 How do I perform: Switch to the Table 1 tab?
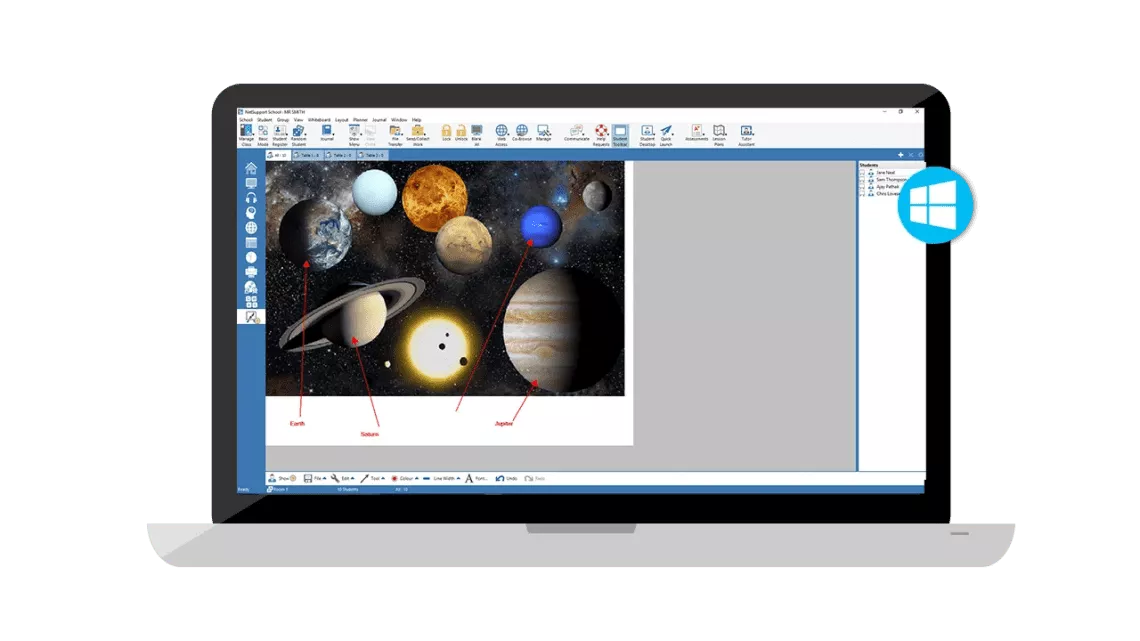(x=307, y=156)
